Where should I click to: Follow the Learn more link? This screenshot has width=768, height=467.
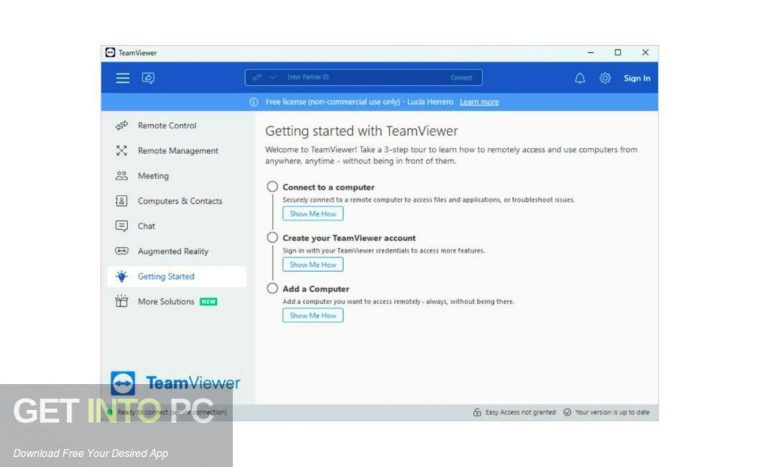(x=479, y=102)
